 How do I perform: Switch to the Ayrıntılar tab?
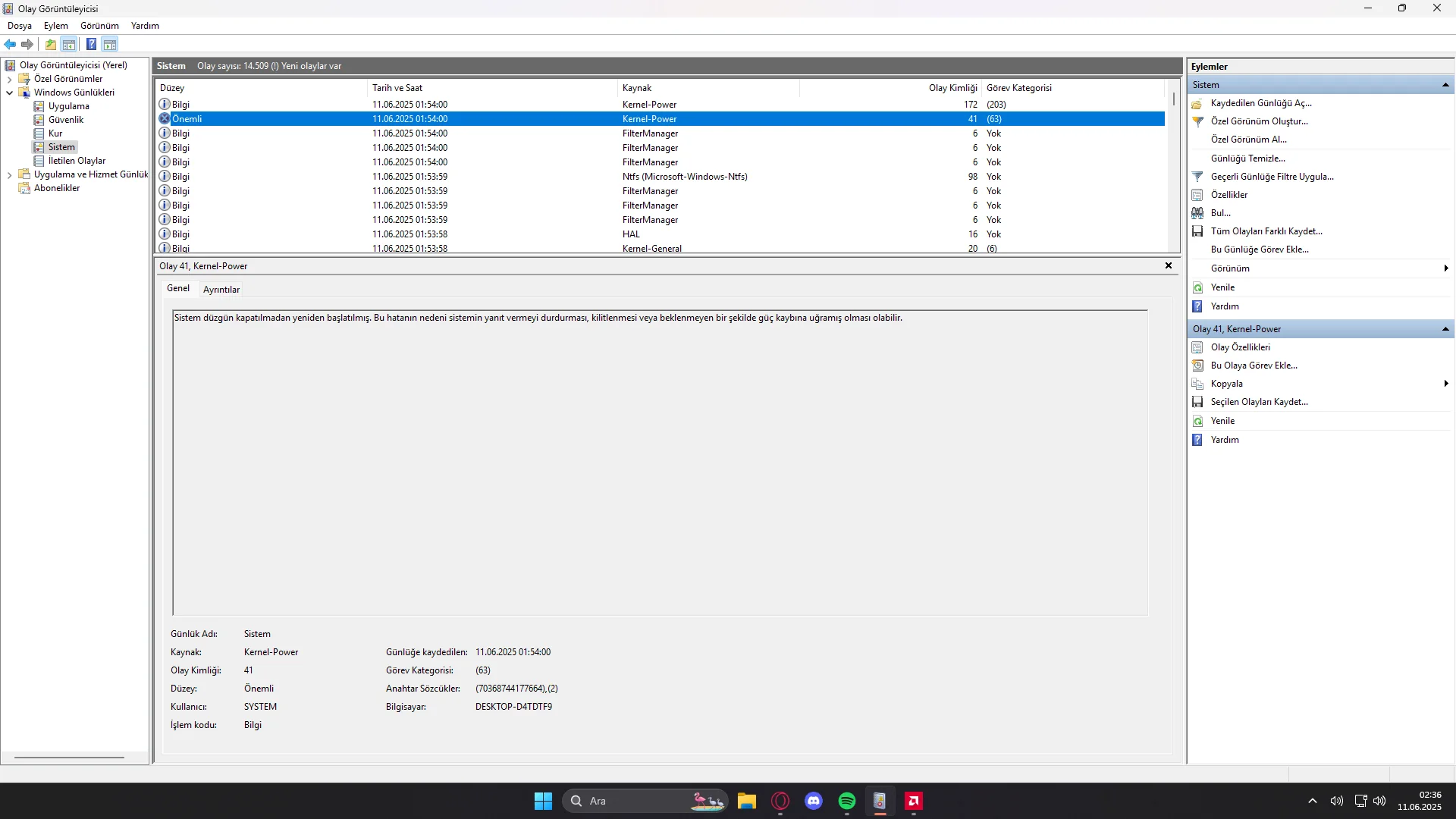pos(221,290)
